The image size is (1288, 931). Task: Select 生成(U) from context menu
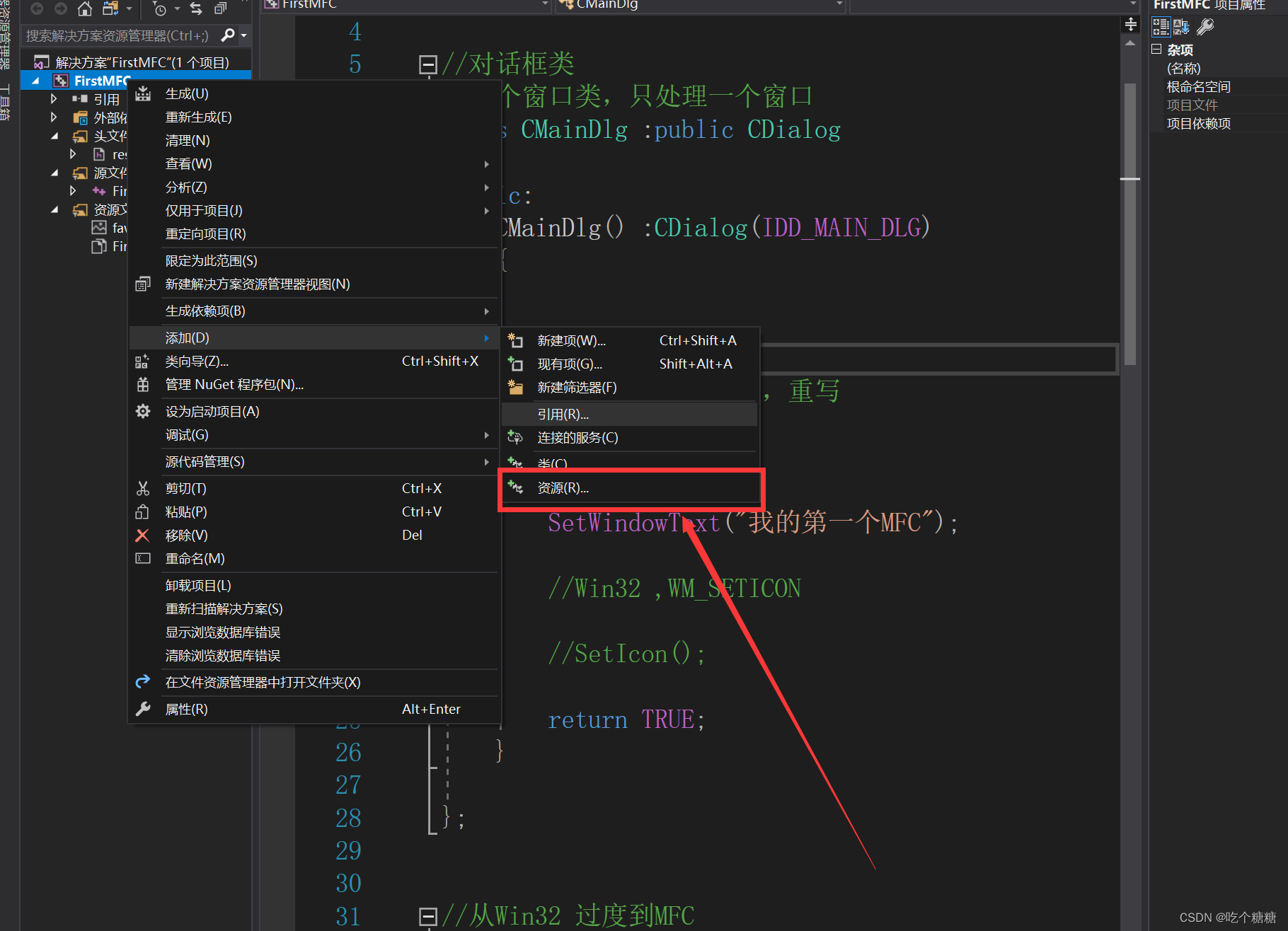tap(315, 93)
